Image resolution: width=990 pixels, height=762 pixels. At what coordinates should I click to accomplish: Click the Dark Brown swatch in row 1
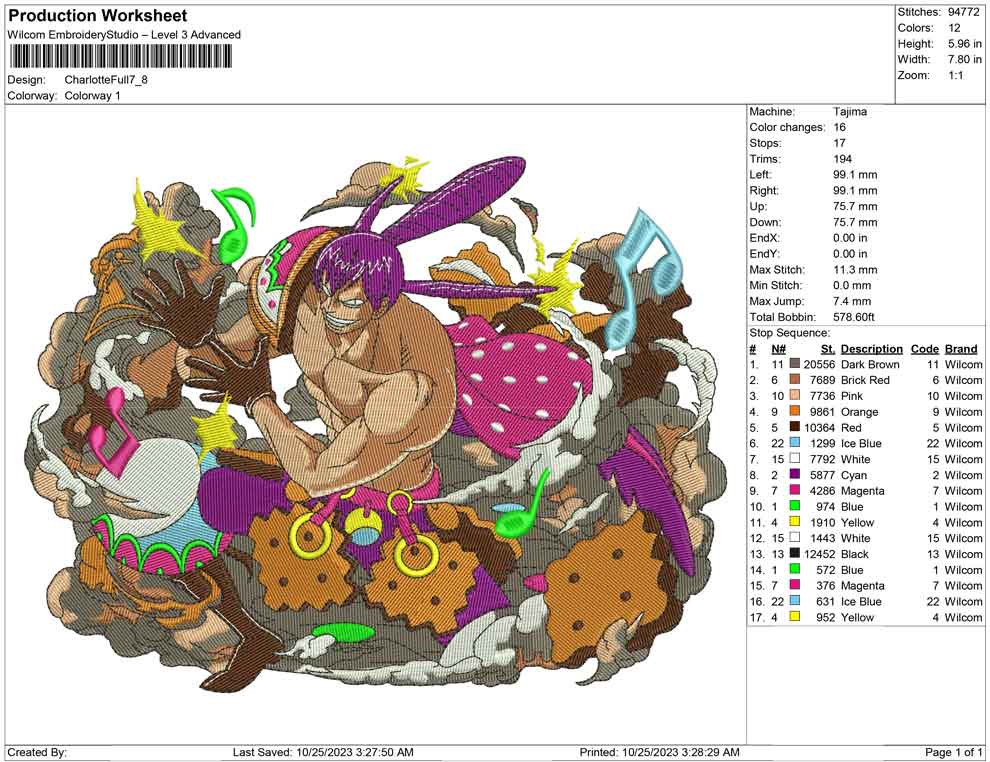[x=794, y=364]
